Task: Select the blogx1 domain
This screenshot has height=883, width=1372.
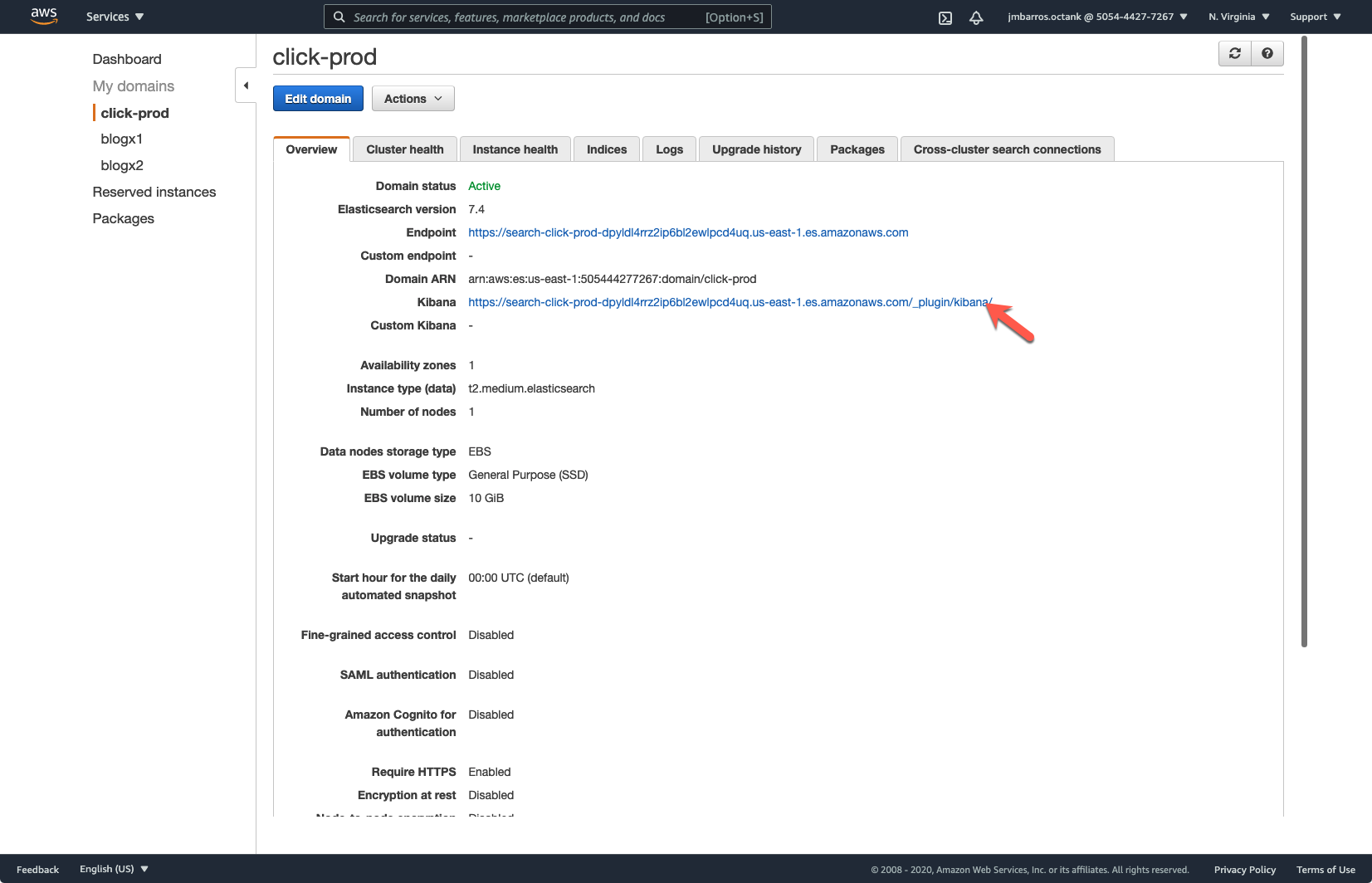Action: pyautogui.click(x=122, y=139)
